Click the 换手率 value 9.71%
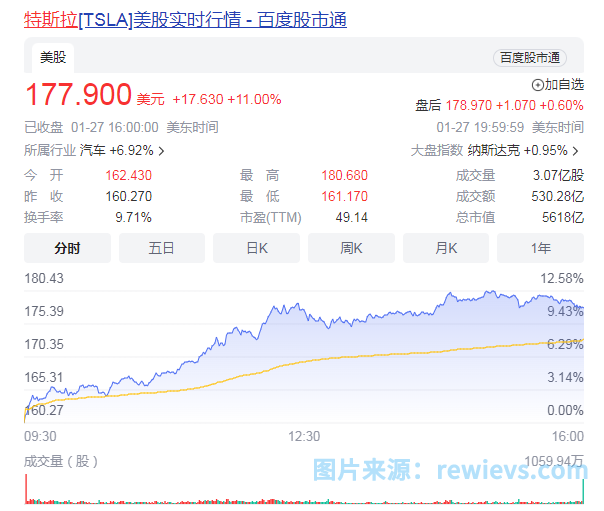The width and height of the screenshot is (604, 511). (133, 217)
